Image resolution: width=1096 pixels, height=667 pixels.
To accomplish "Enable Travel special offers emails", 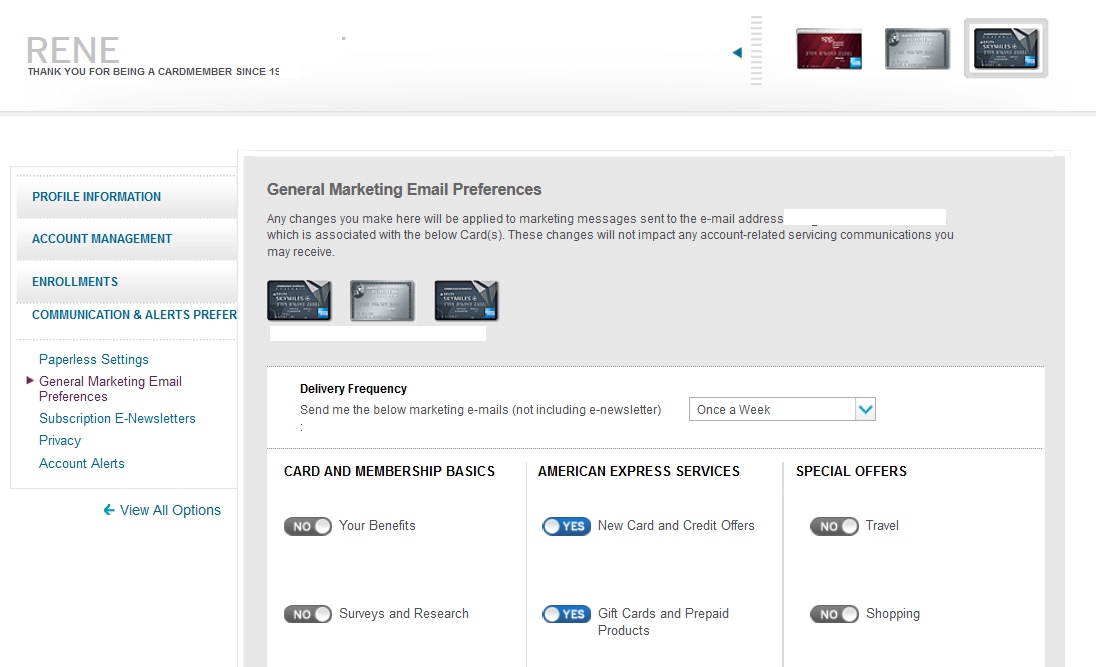I will pos(834,526).
